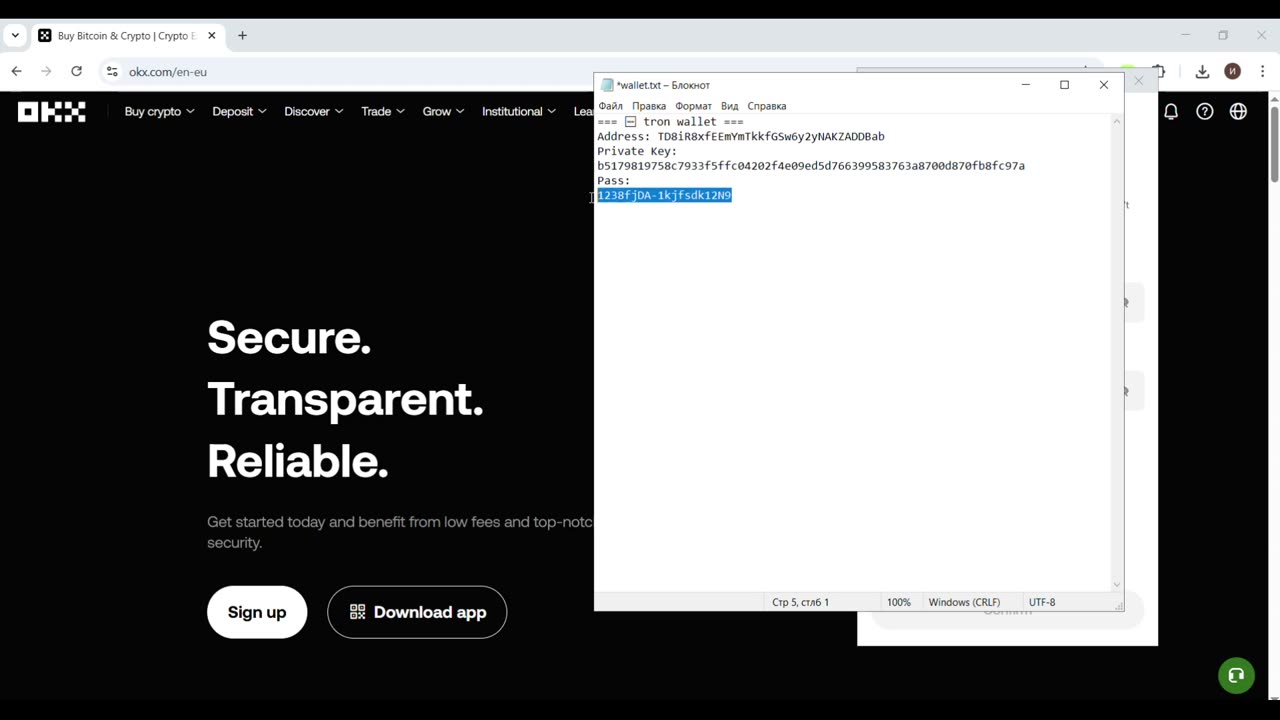Screen dimensions: 1280x720
Task: Open the green support chat headset button
Action: pyautogui.click(x=1236, y=675)
